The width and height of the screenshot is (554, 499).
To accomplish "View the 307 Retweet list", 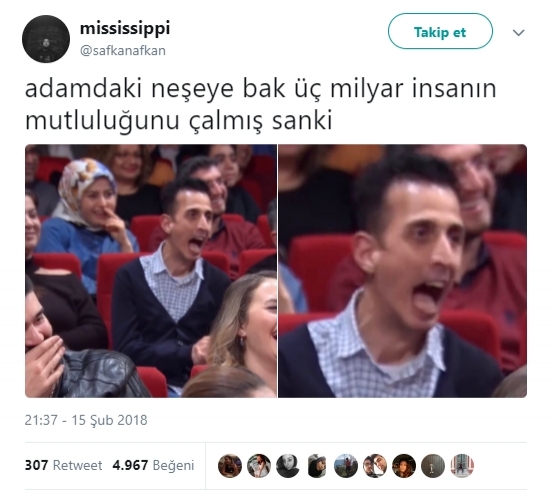I will click(64, 465).
